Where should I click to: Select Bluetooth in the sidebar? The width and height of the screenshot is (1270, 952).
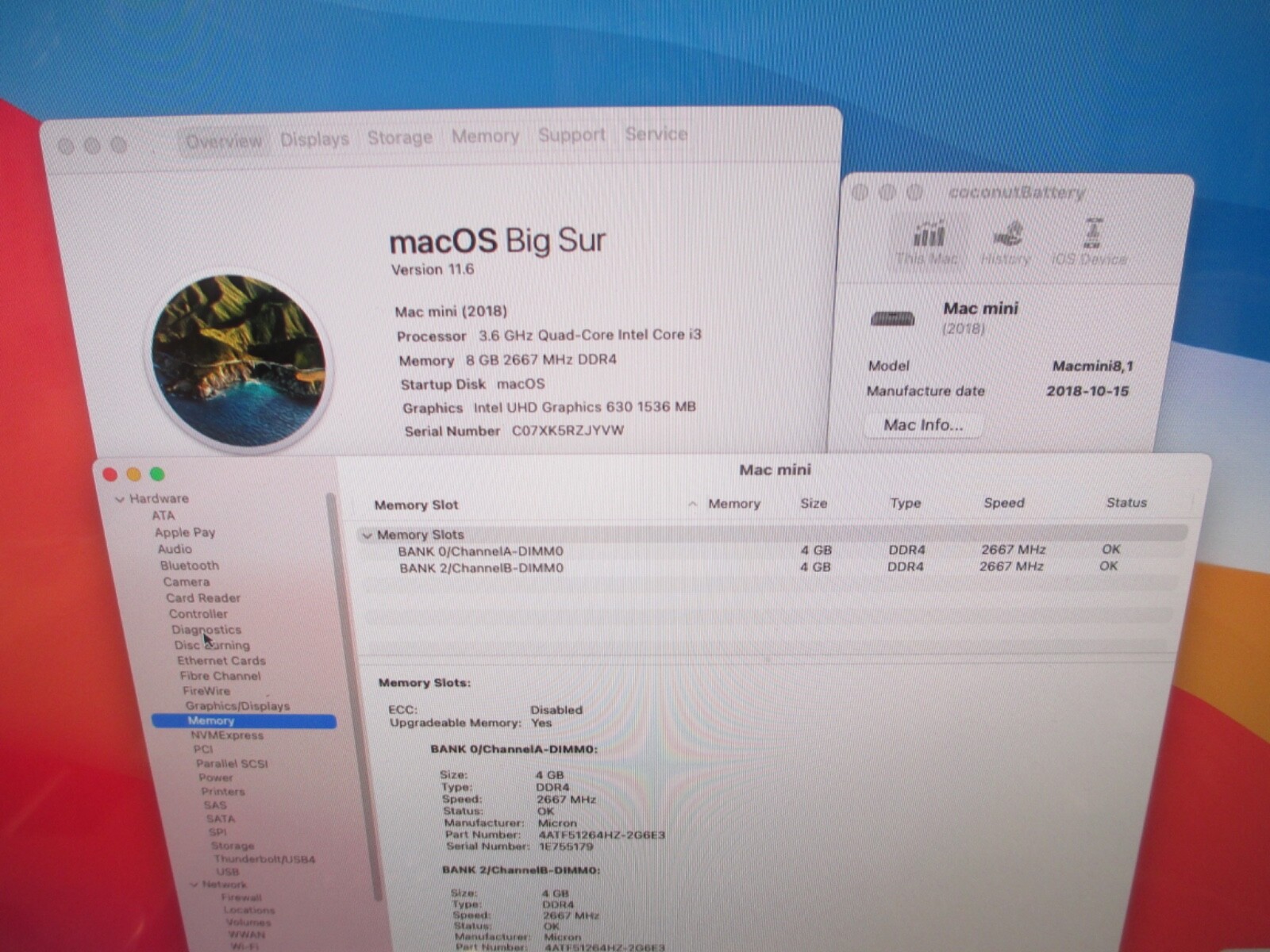click(x=189, y=566)
